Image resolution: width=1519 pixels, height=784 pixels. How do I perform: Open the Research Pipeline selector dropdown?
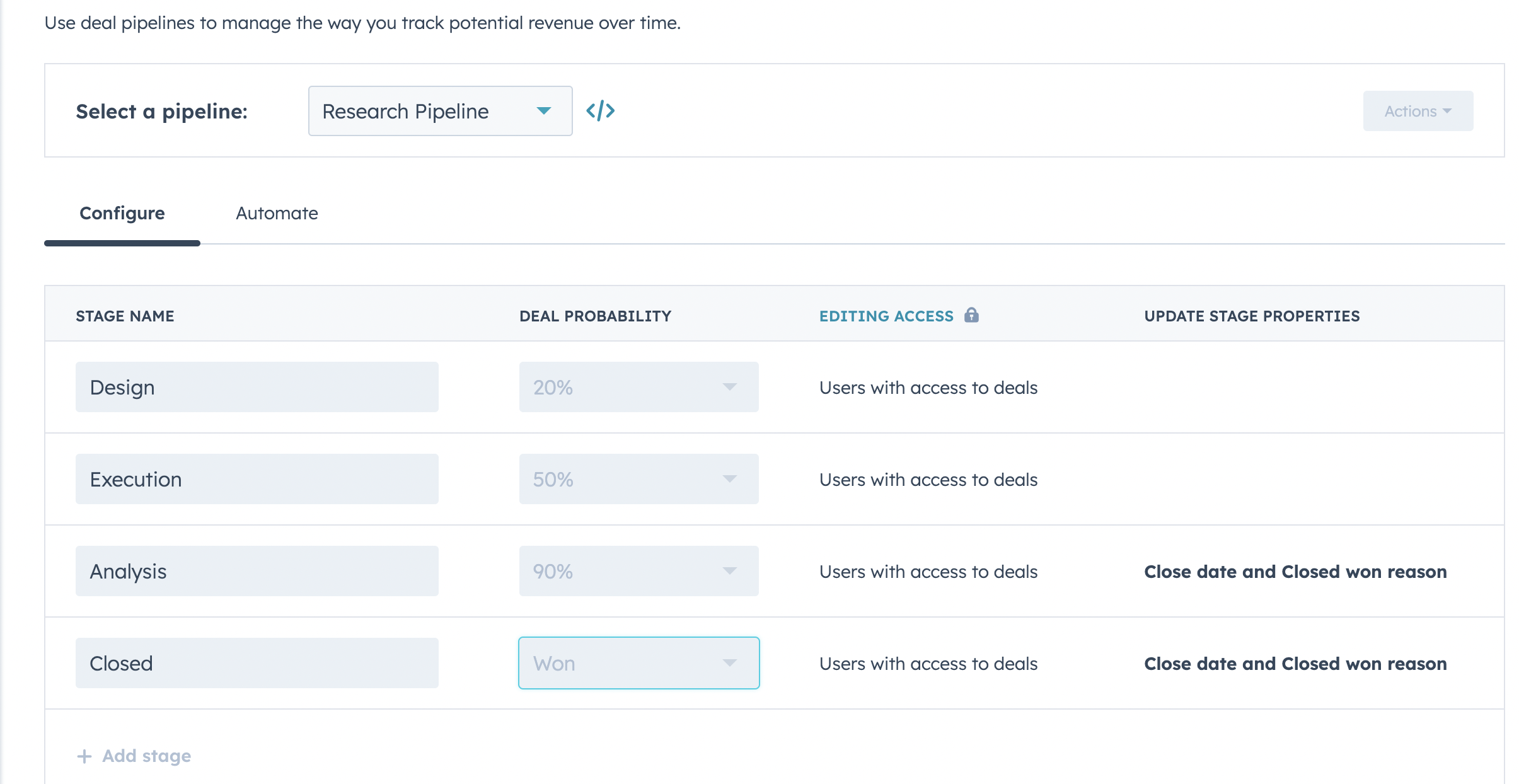(440, 111)
